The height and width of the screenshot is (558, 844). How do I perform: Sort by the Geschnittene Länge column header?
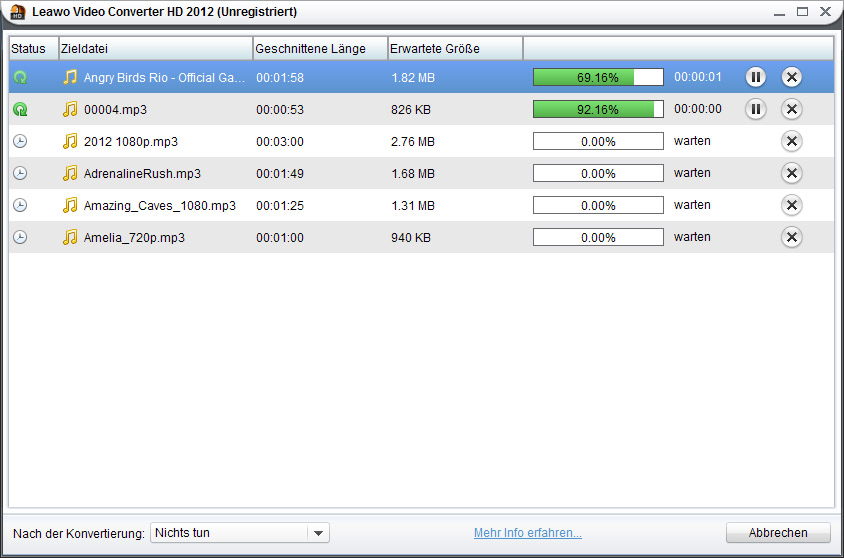click(x=320, y=48)
